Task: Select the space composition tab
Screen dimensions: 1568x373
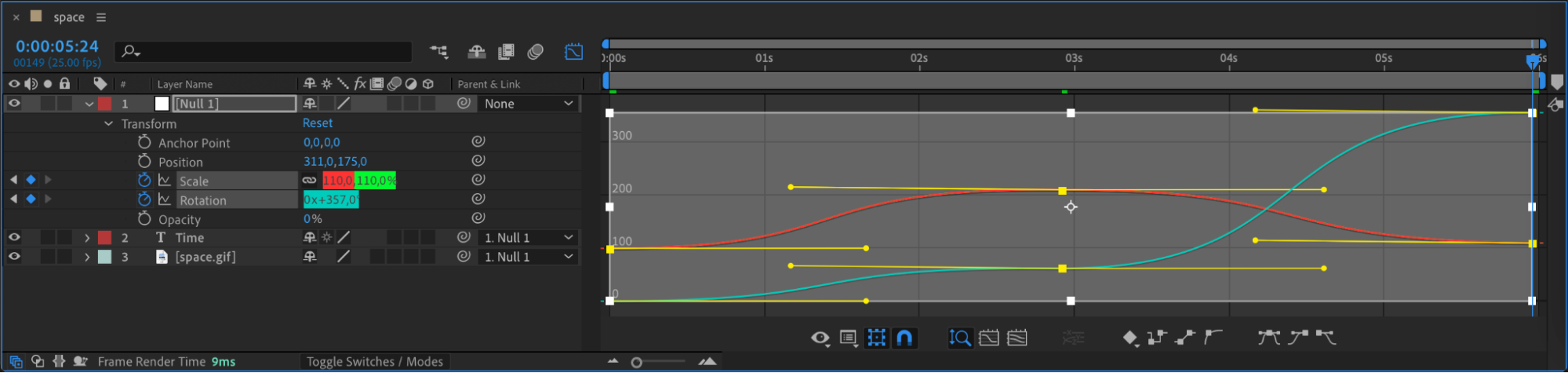Action: tap(68, 17)
